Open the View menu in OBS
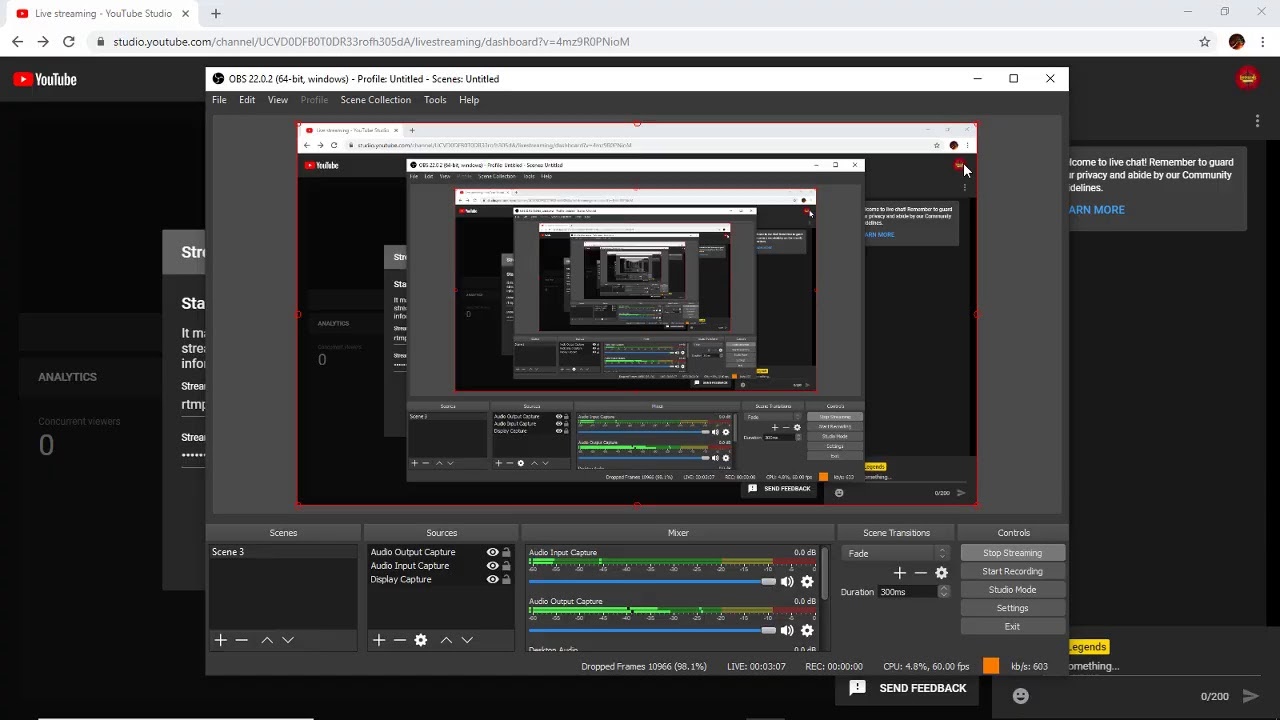The image size is (1280, 720). click(x=278, y=100)
